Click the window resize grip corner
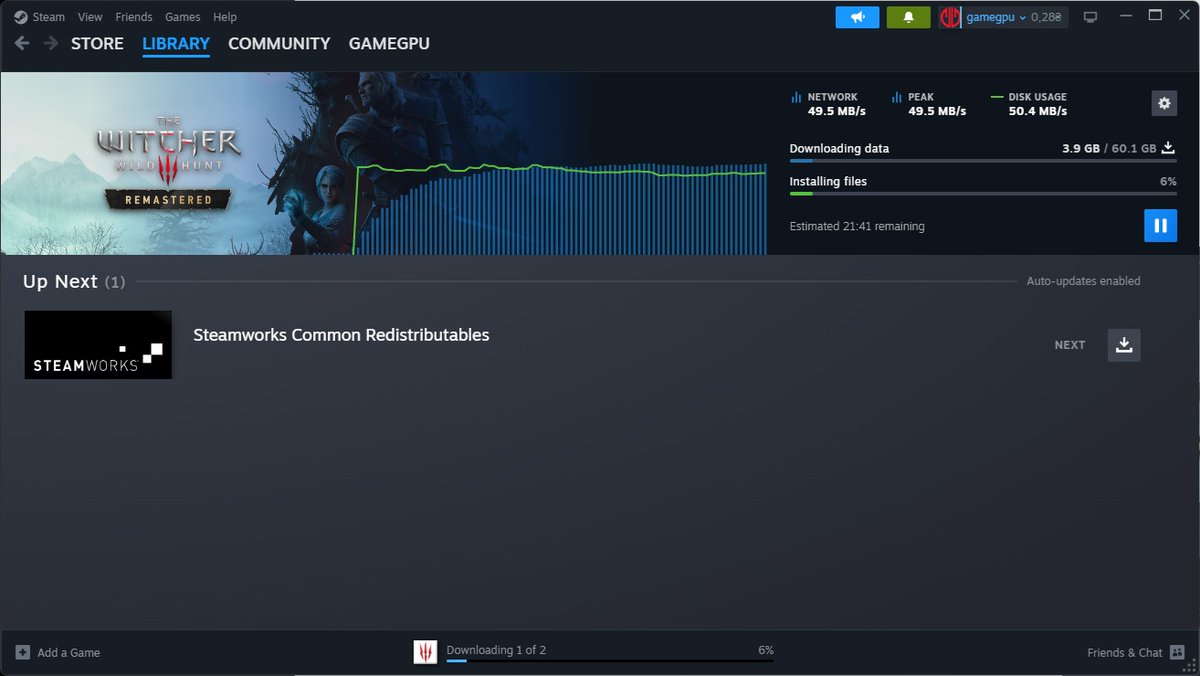1200x676 pixels. [x=1191, y=667]
